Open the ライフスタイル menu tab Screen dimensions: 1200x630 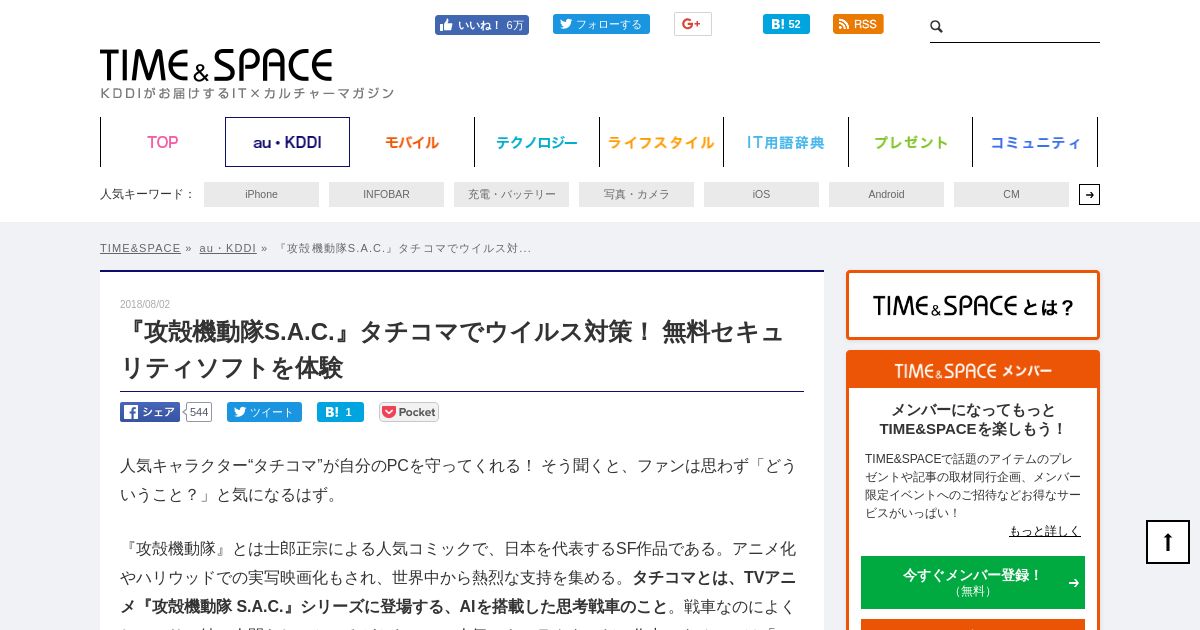click(x=661, y=142)
